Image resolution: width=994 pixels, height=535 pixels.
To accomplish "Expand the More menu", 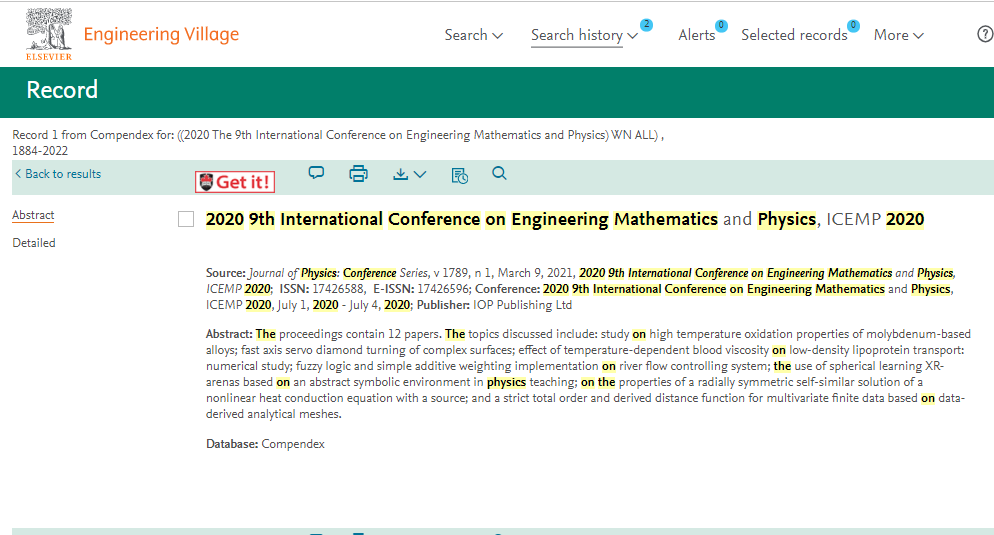I will coord(898,35).
